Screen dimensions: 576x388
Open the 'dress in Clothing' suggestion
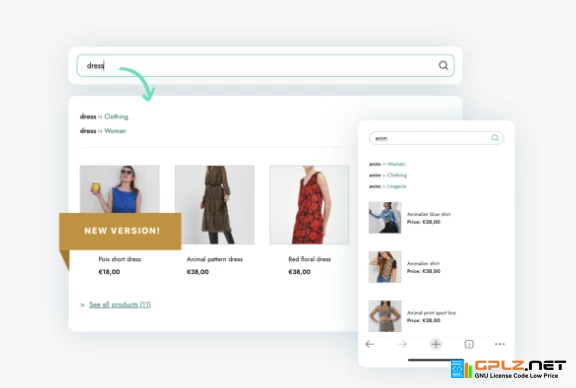[x=104, y=116]
